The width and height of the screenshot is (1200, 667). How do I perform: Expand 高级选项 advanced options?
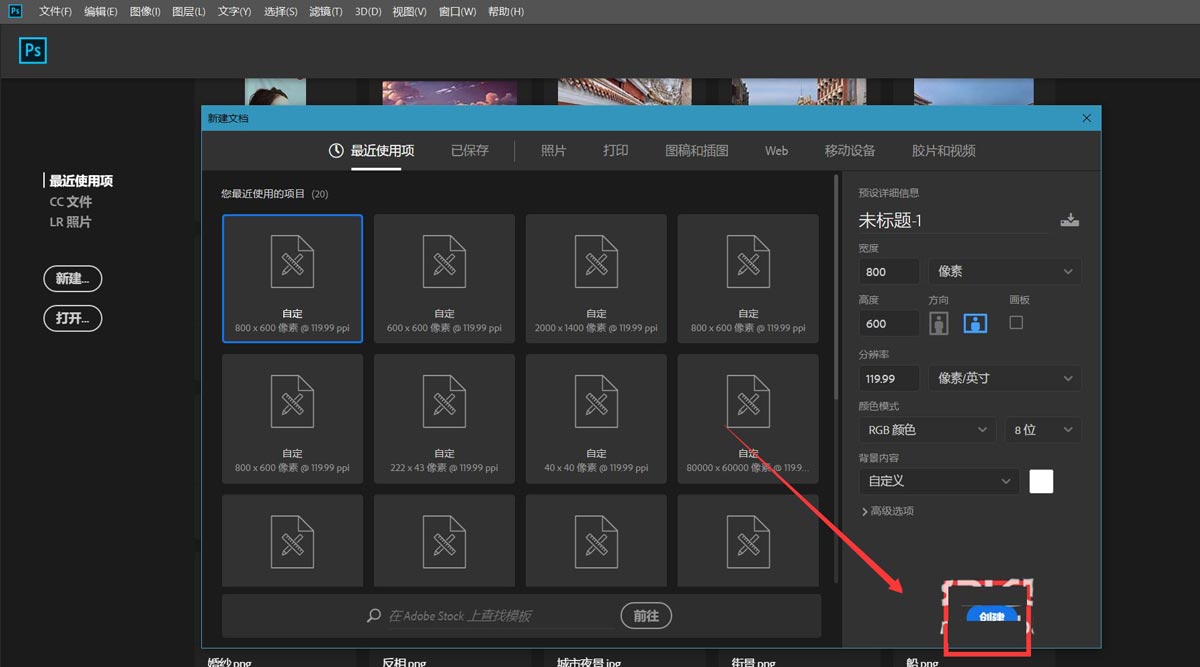pos(887,511)
